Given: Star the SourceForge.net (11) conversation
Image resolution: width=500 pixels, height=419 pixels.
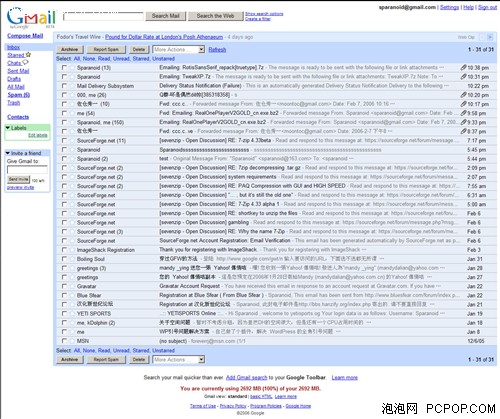Looking at the screenshot, I should [73, 141].
